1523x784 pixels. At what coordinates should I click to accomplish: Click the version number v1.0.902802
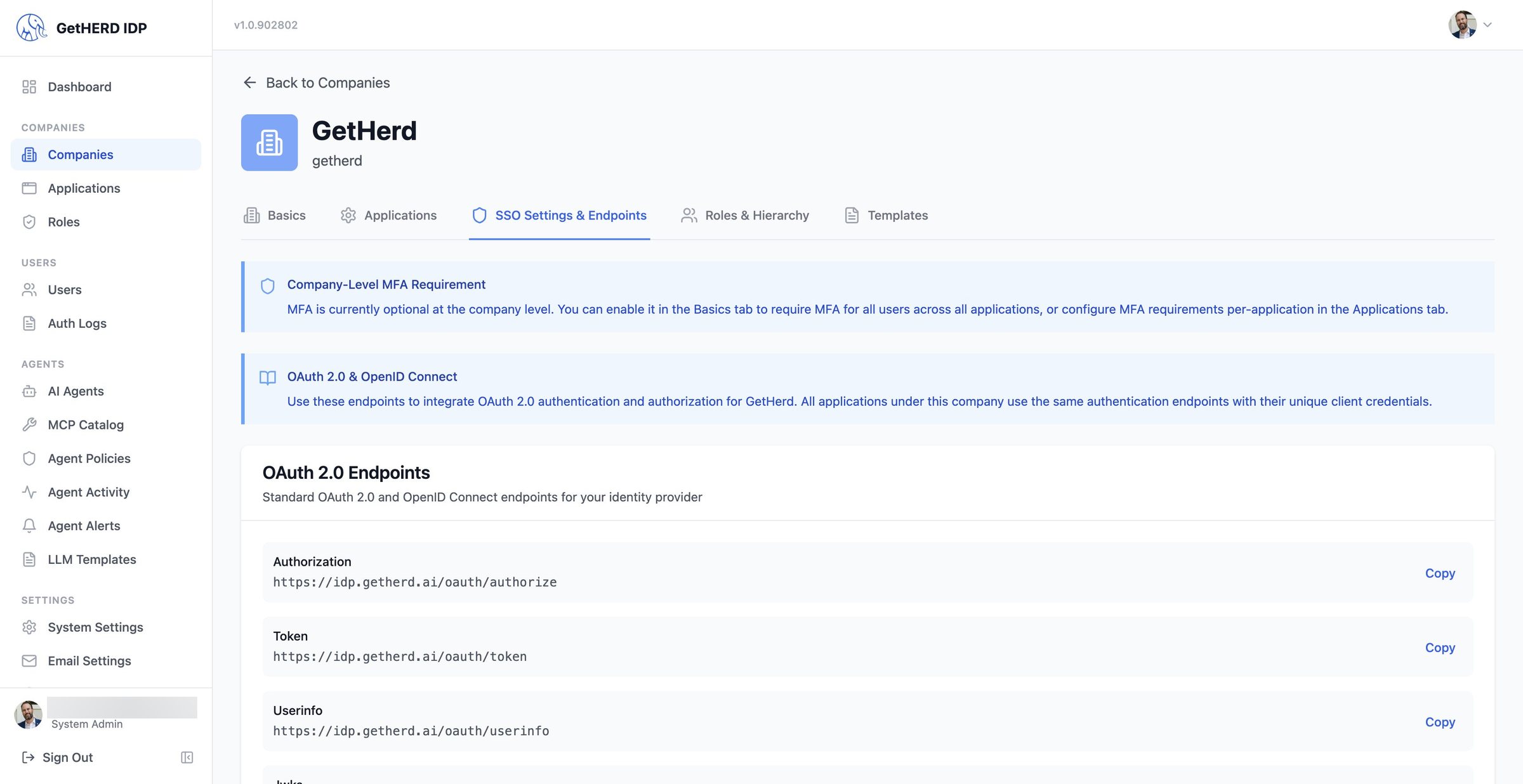[x=266, y=25]
